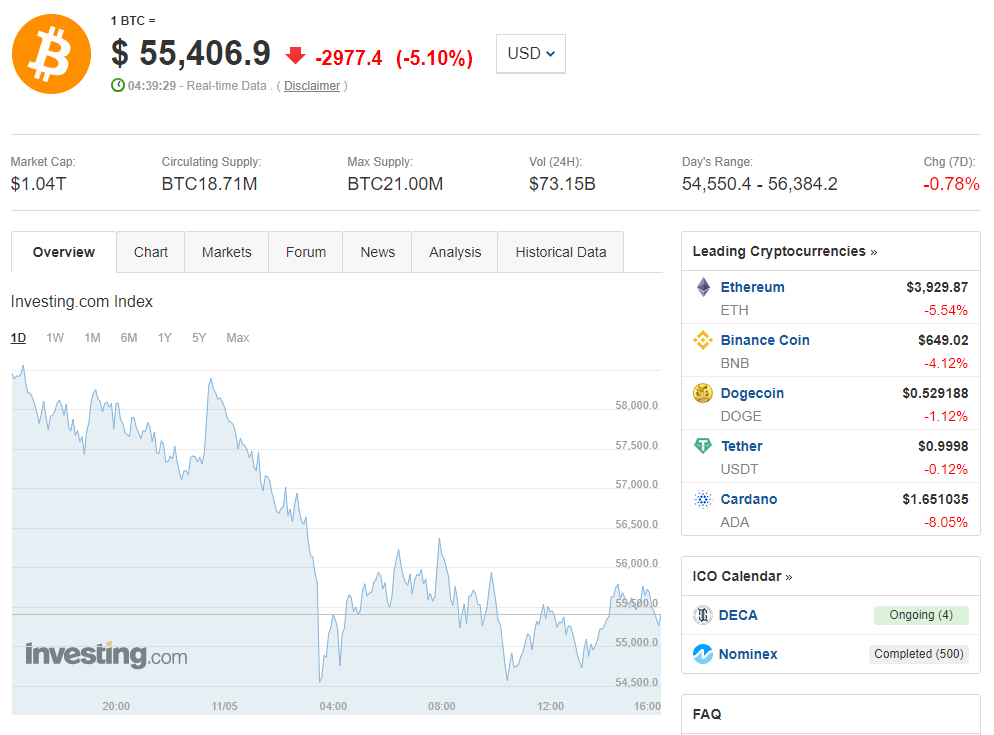Switch chart to 1M timeframe
Image resolution: width=994 pixels, height=735 pixels.
93,338
